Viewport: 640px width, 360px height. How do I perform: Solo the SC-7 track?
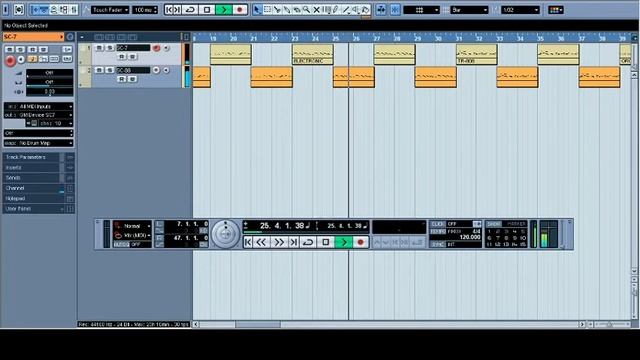click(109, 48)
